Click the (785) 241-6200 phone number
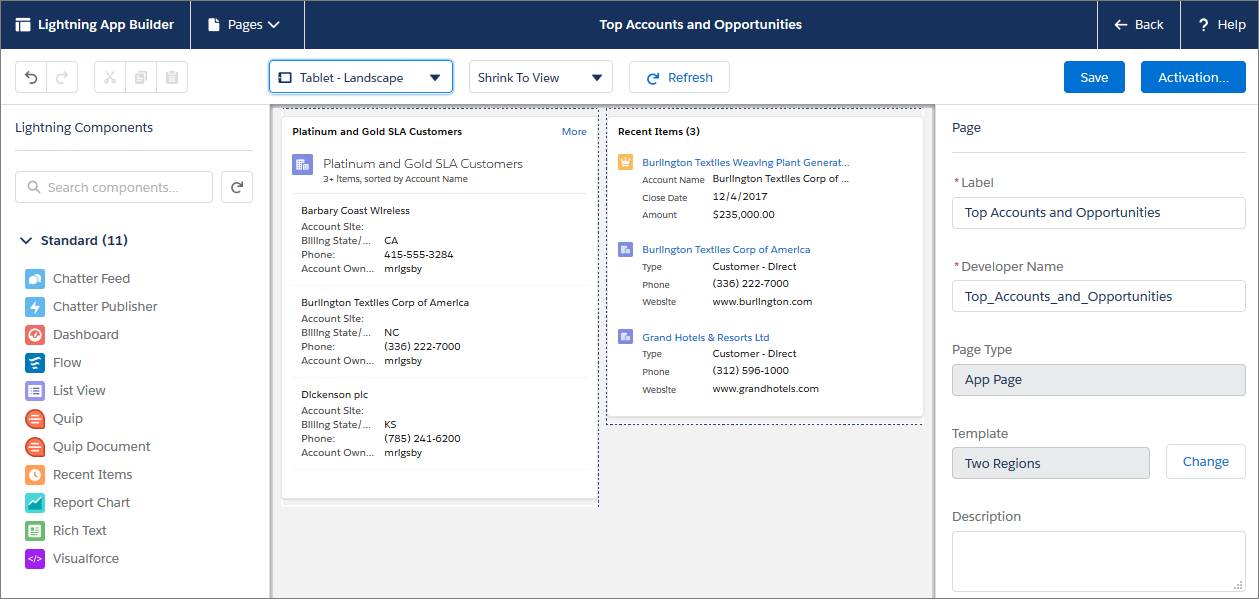The image size is (1259, 599). click(x=422, y=439)
